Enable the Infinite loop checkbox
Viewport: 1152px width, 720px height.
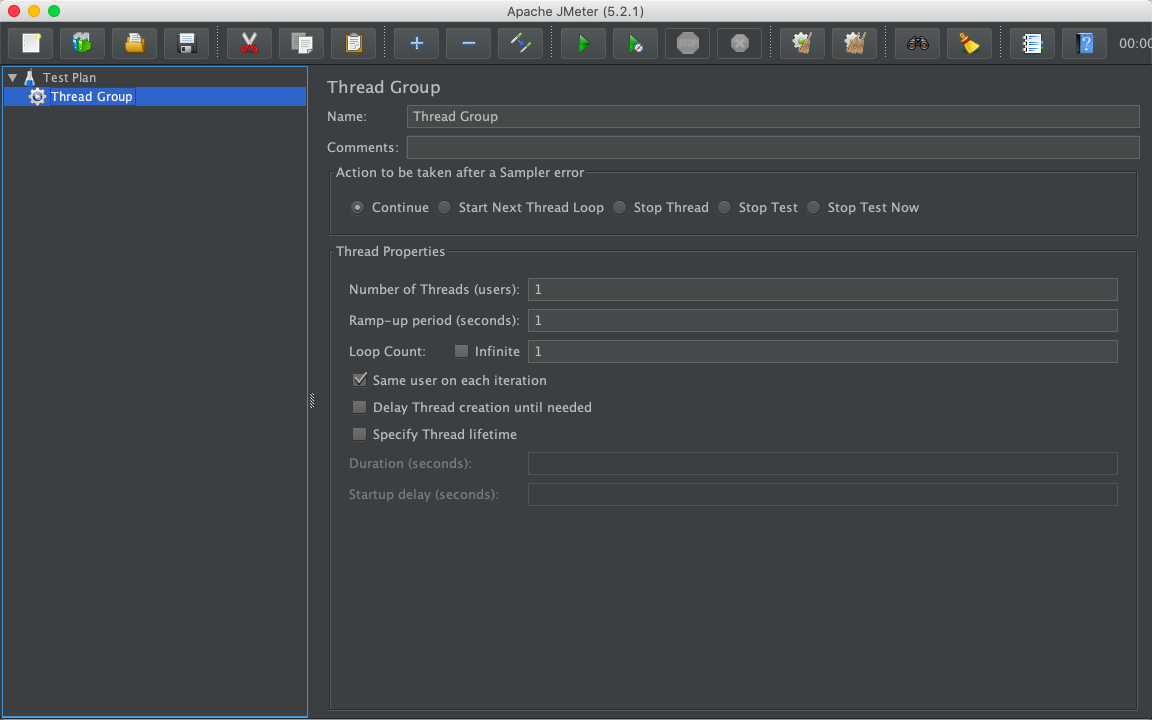click(461, 351)
